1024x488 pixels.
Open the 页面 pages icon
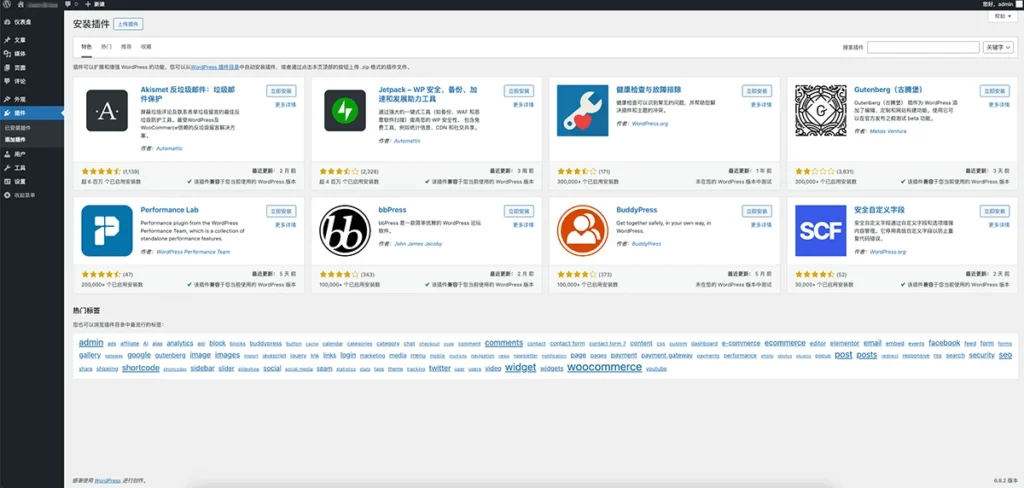click(x=7, y=67)
